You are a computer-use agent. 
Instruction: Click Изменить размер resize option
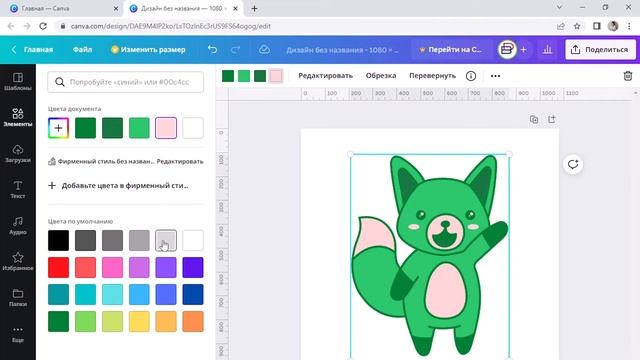pos(148,49)
